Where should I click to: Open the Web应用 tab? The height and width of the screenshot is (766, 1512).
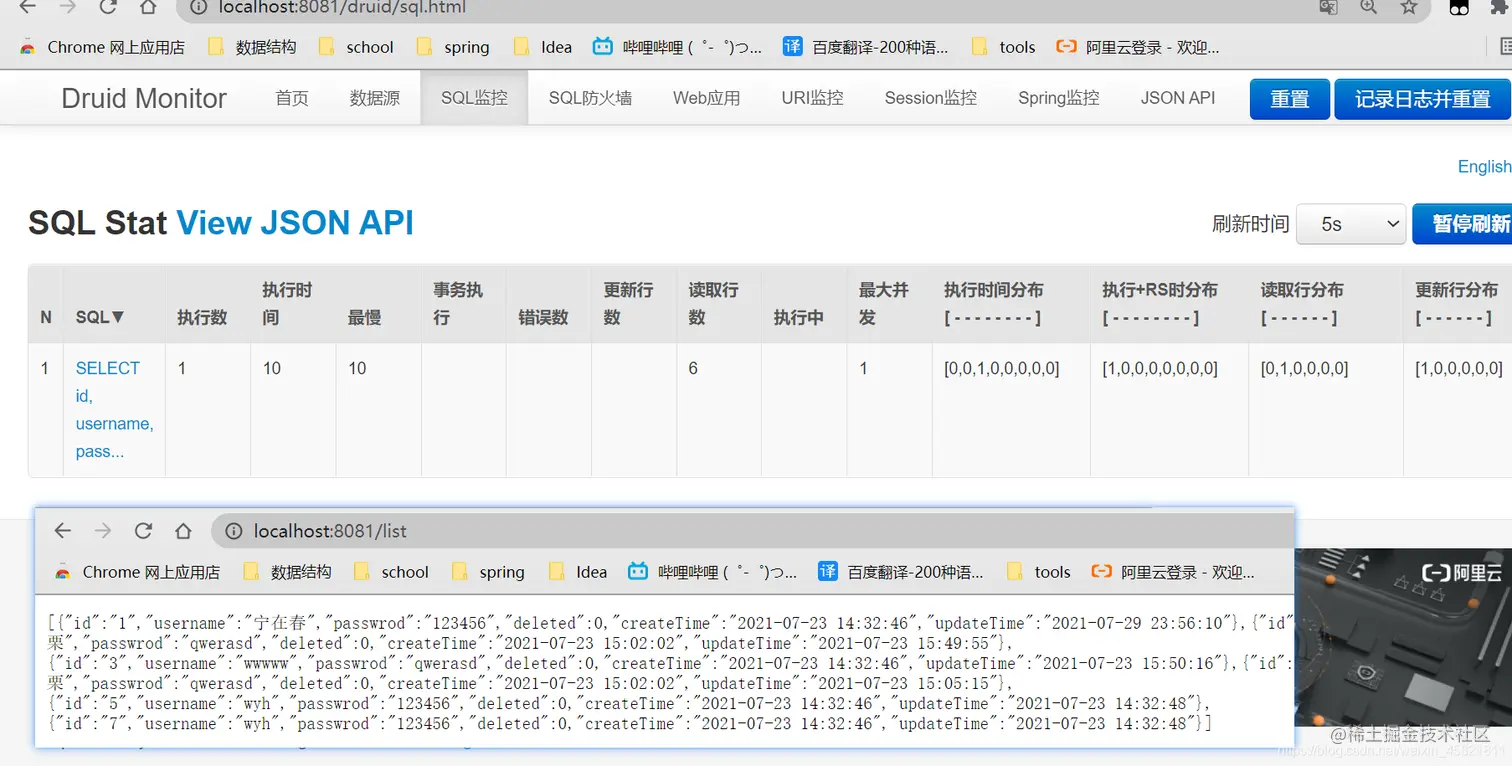(707, 98)
